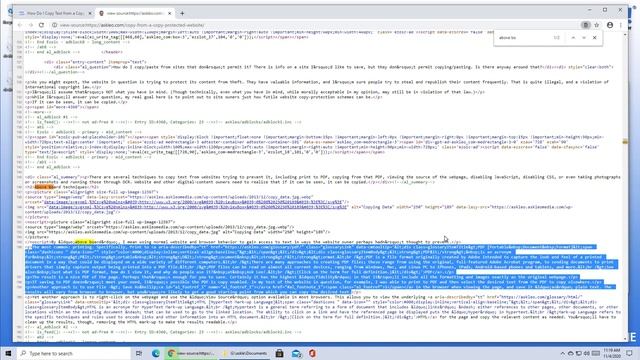
Task: Click the yellow highlighted 'above bo' match
Action: 84,242
